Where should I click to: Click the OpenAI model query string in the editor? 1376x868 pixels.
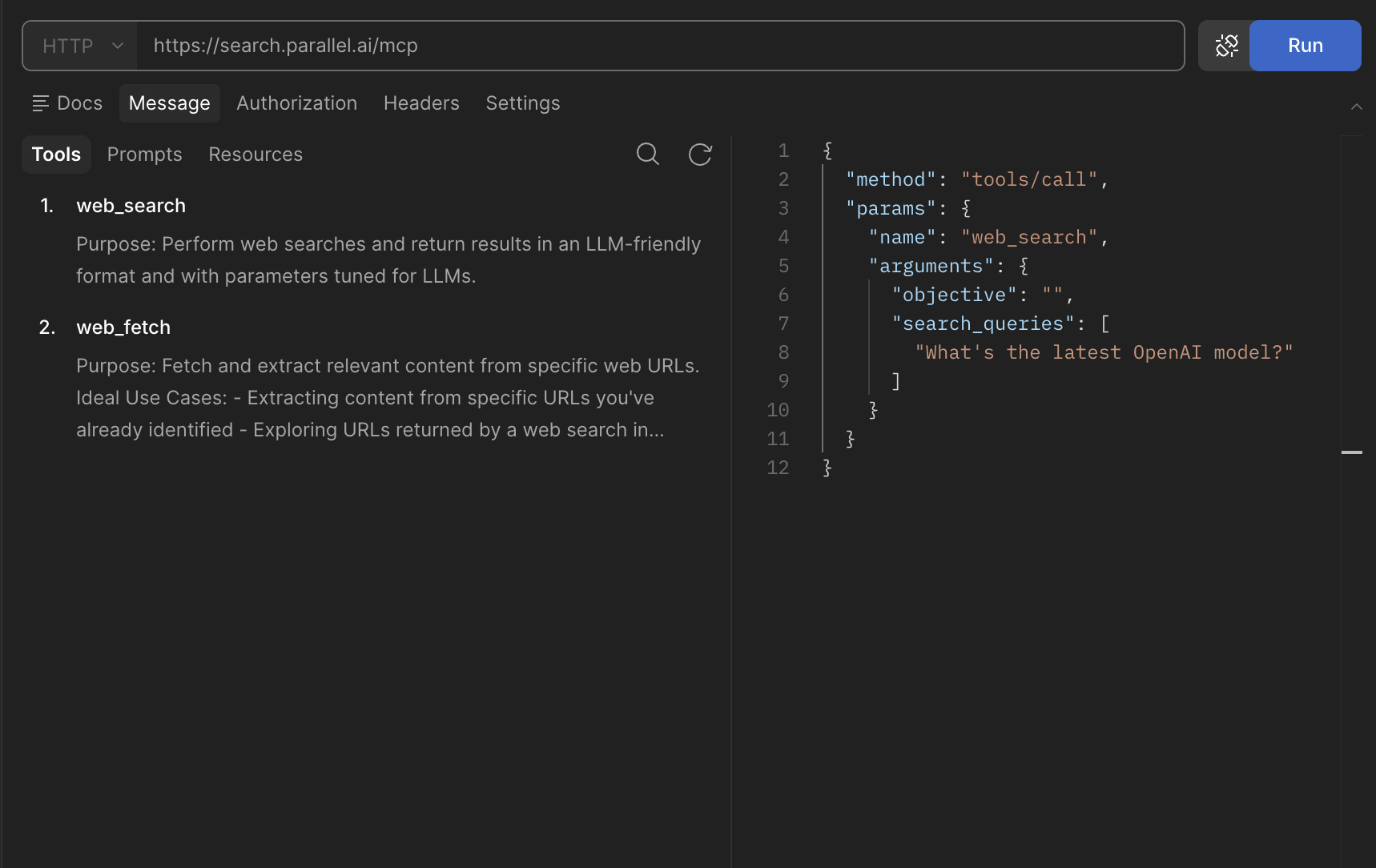tap(1104, 353)
